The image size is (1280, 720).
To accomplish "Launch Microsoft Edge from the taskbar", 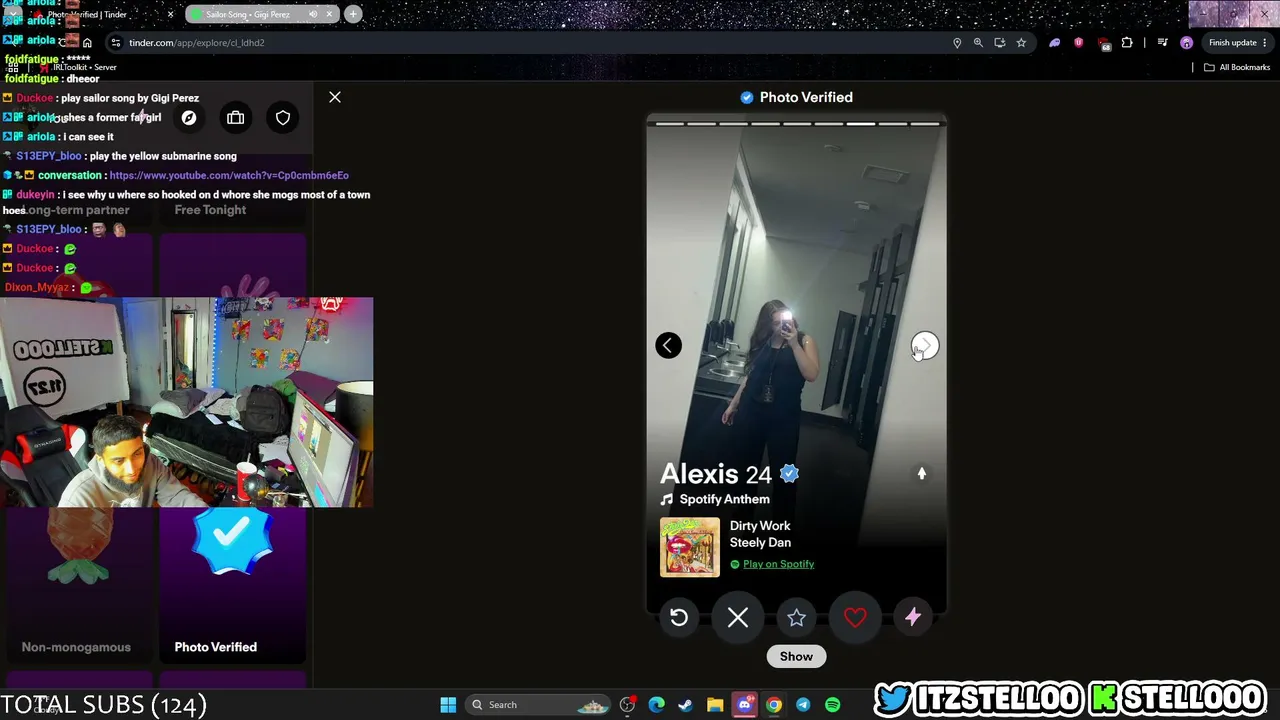I will coord(656,705).
